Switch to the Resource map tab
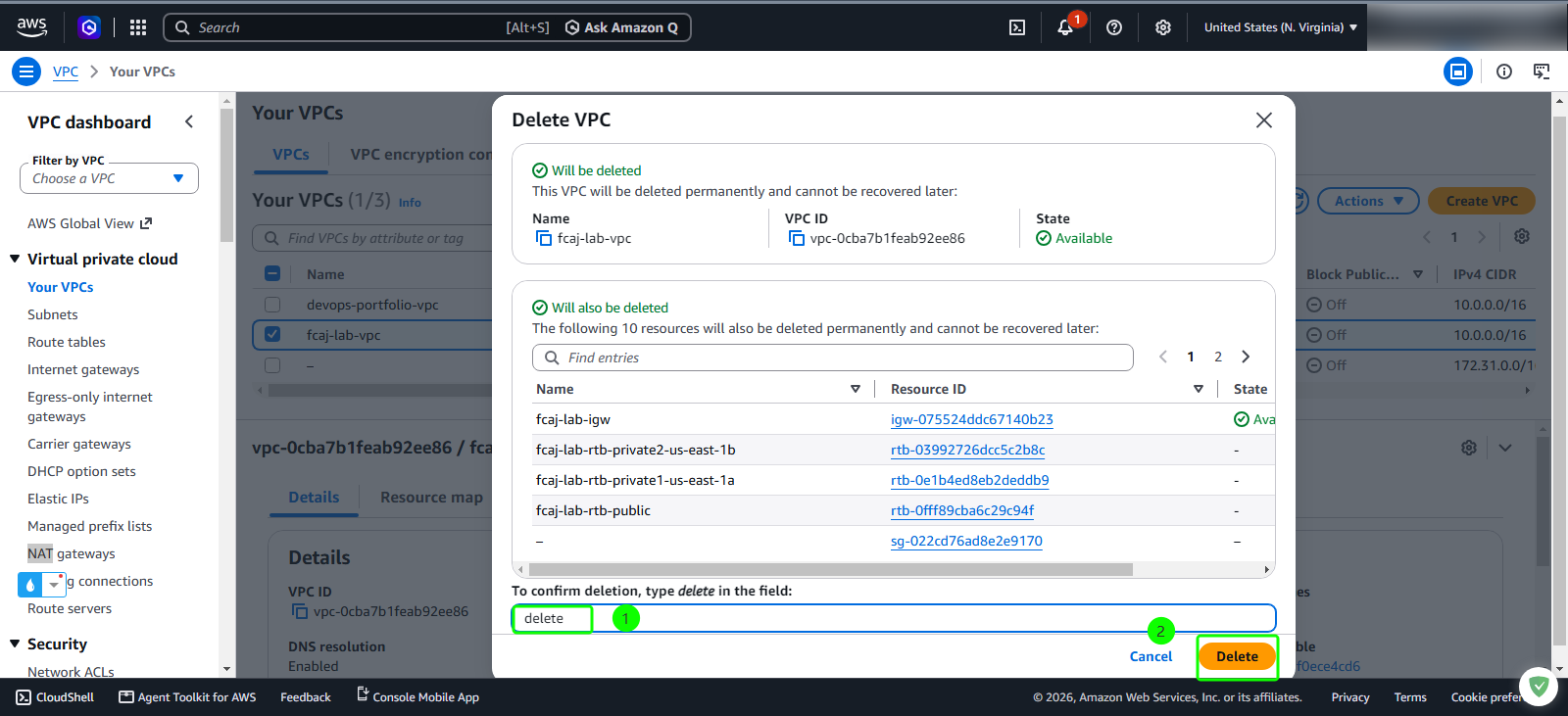 tap(431, 497)
